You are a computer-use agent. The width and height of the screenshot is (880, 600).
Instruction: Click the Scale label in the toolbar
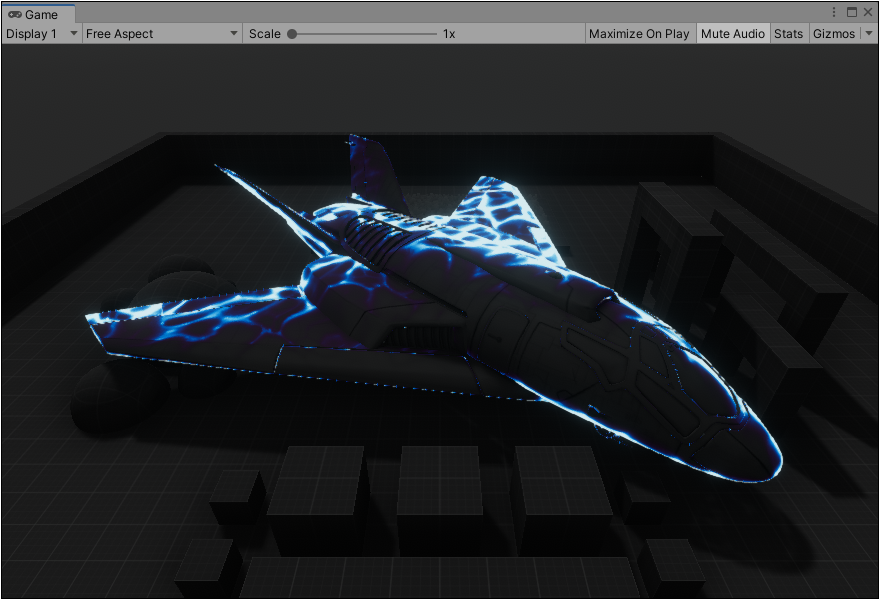coord(265,34)
